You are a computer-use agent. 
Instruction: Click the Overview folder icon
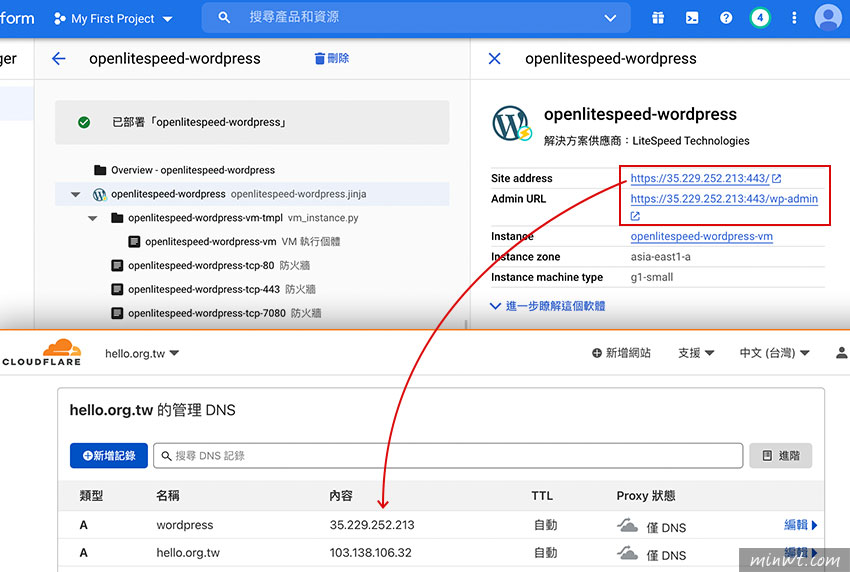click(100, 170)
